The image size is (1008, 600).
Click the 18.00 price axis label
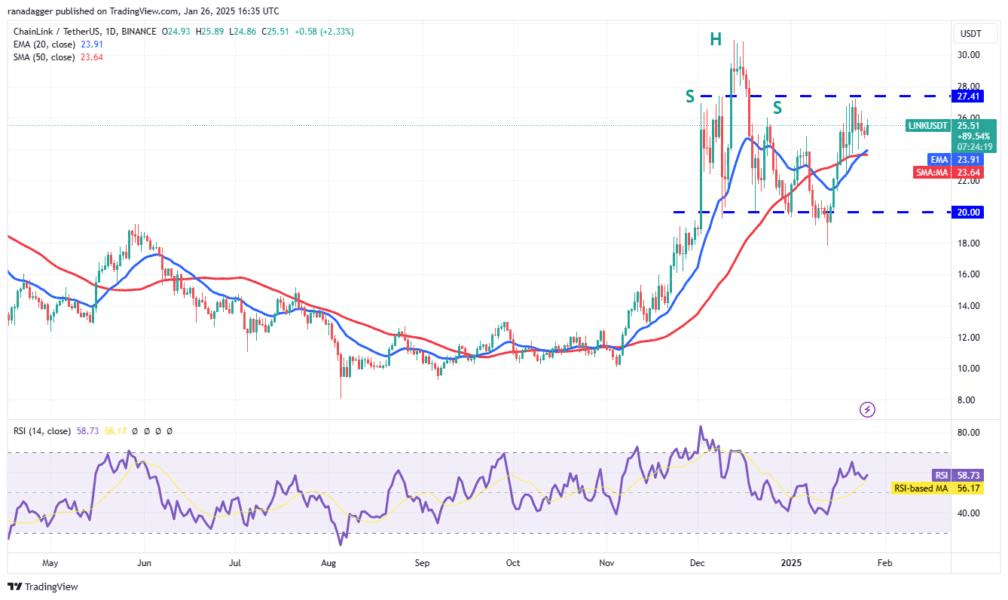point(969,244)
